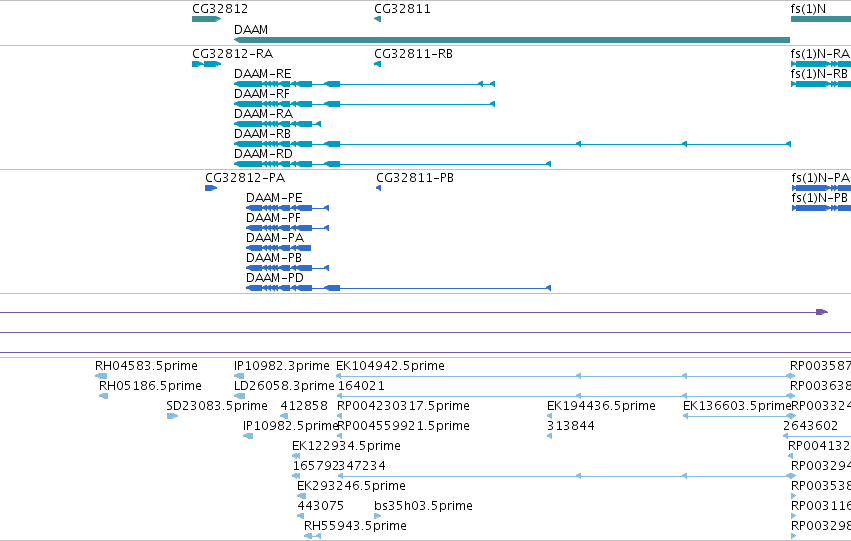Click the CG32811 gene label

(402, 9)
